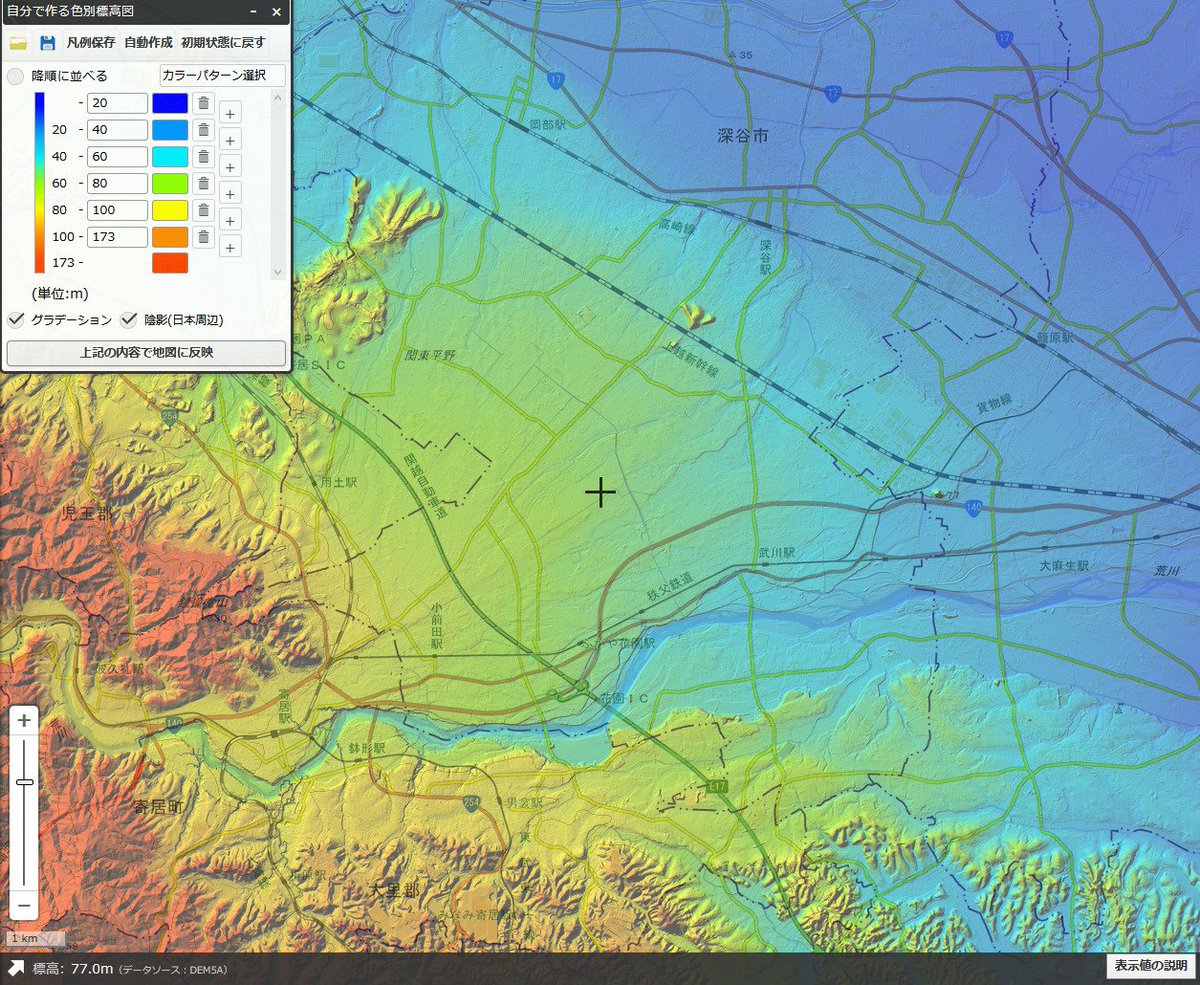Click the 武川駅 station label
Image resolution: width=1200 pixels, height=985 pixels.
click(x=776, y=552)
